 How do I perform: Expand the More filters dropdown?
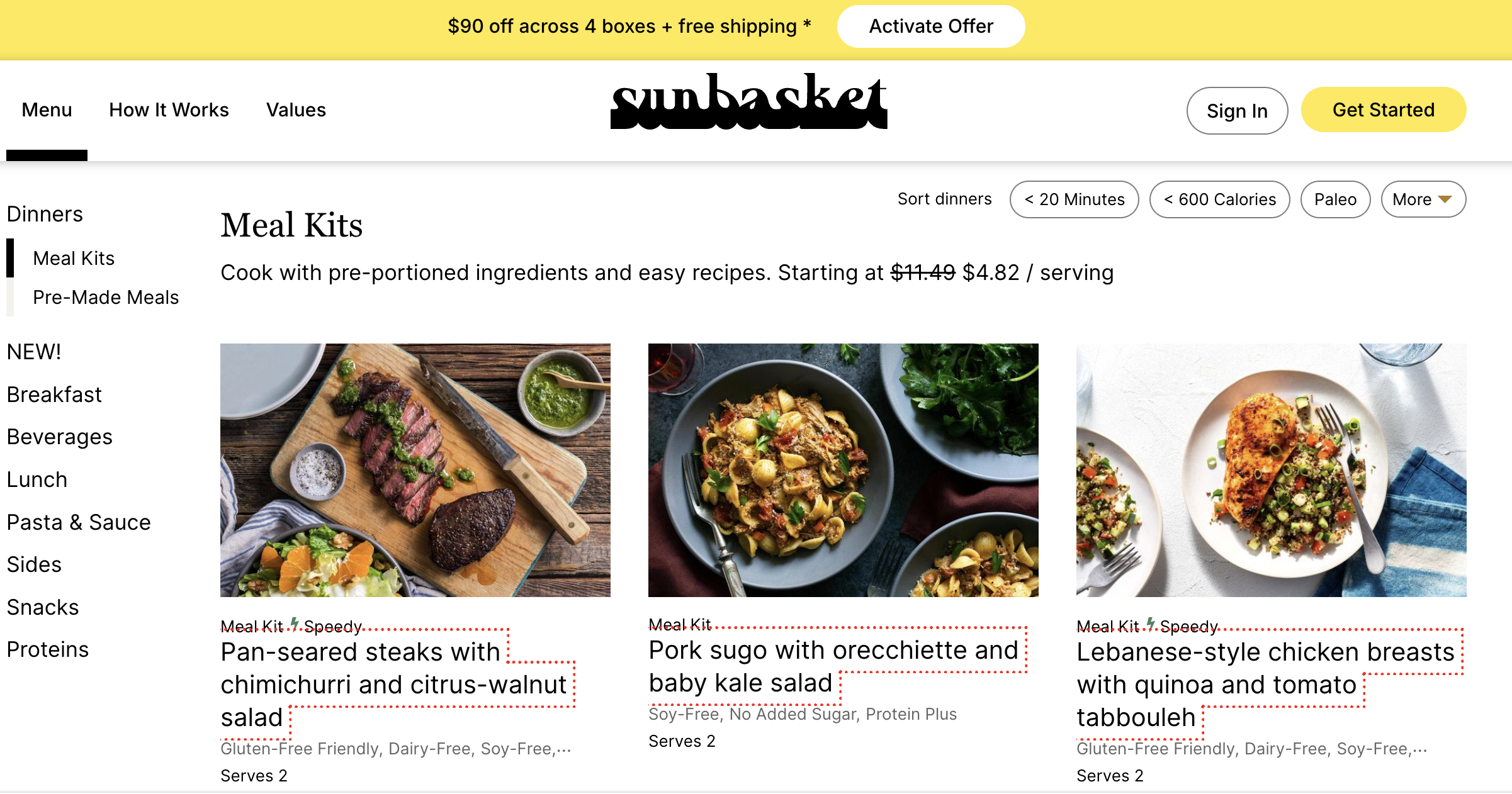pyautogui.click(x=1423, y=199)
